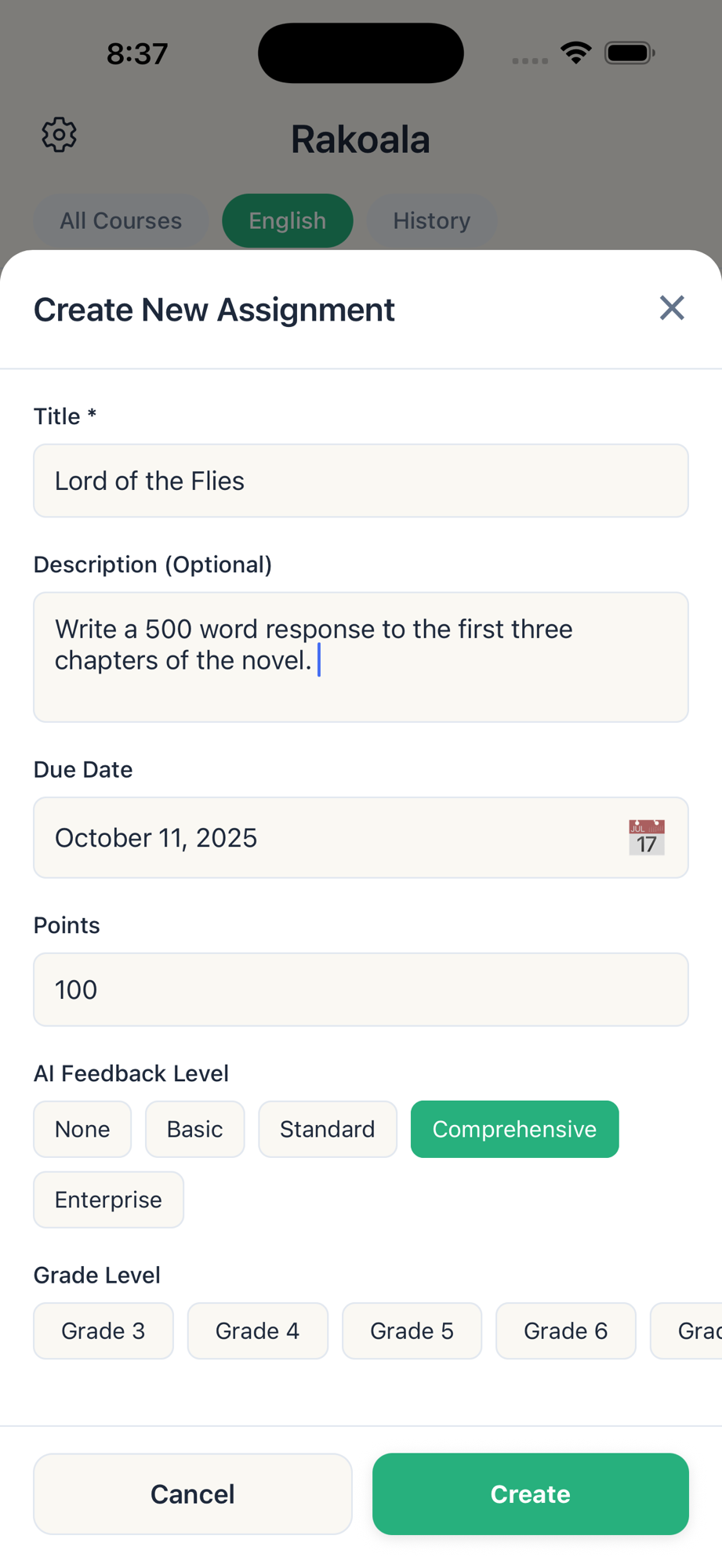Choose Standard AI feedback level
722x1568 pixels.
point(327,1129)
